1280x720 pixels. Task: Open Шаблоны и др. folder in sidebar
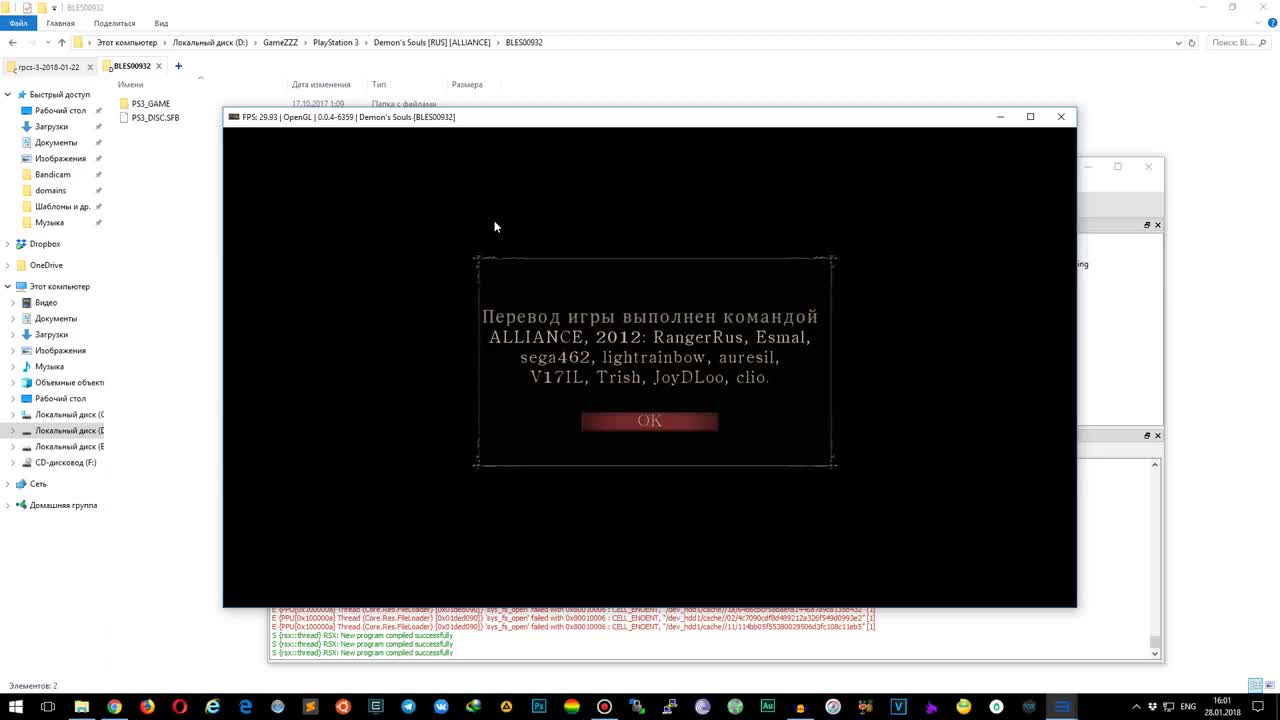click(x=62, y=207)
